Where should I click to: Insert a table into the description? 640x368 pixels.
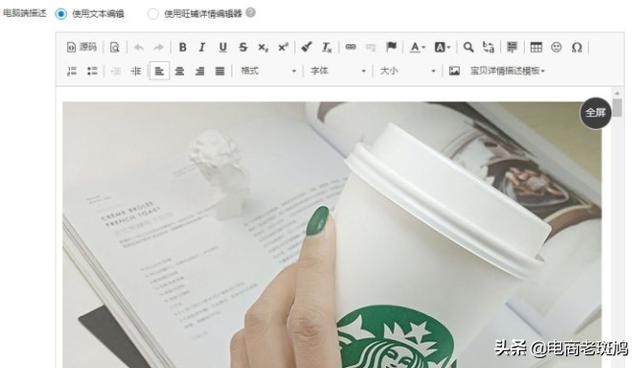pyautogui.click(x=536, y=47)
